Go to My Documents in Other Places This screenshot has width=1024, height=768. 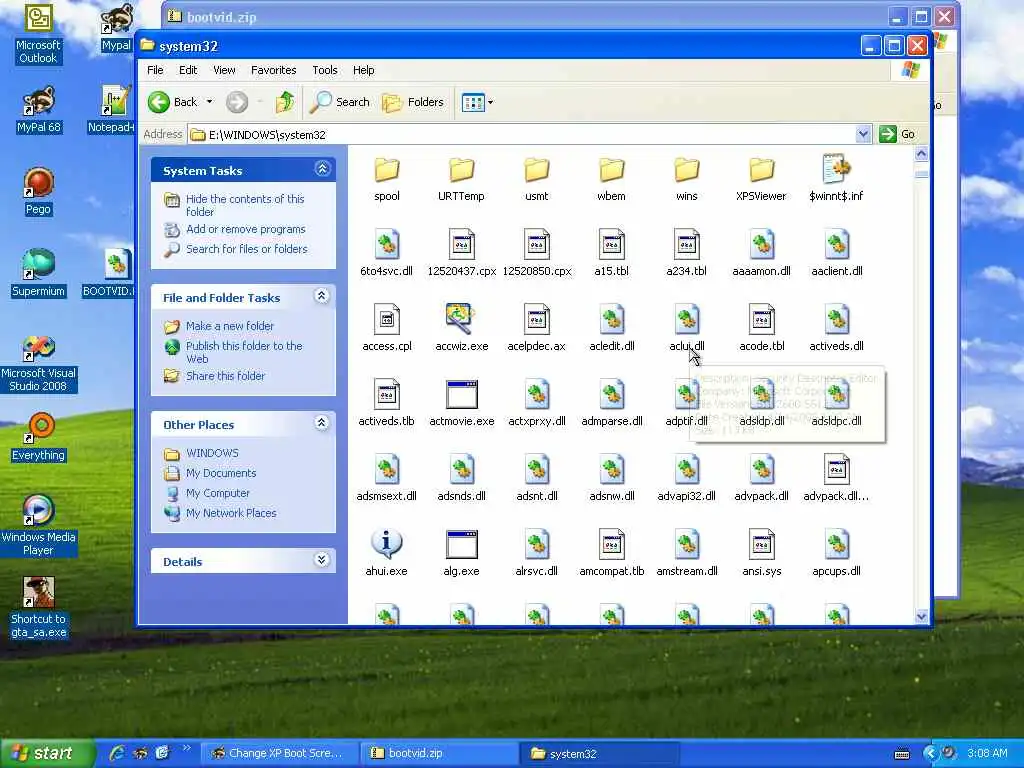[221, 473]
